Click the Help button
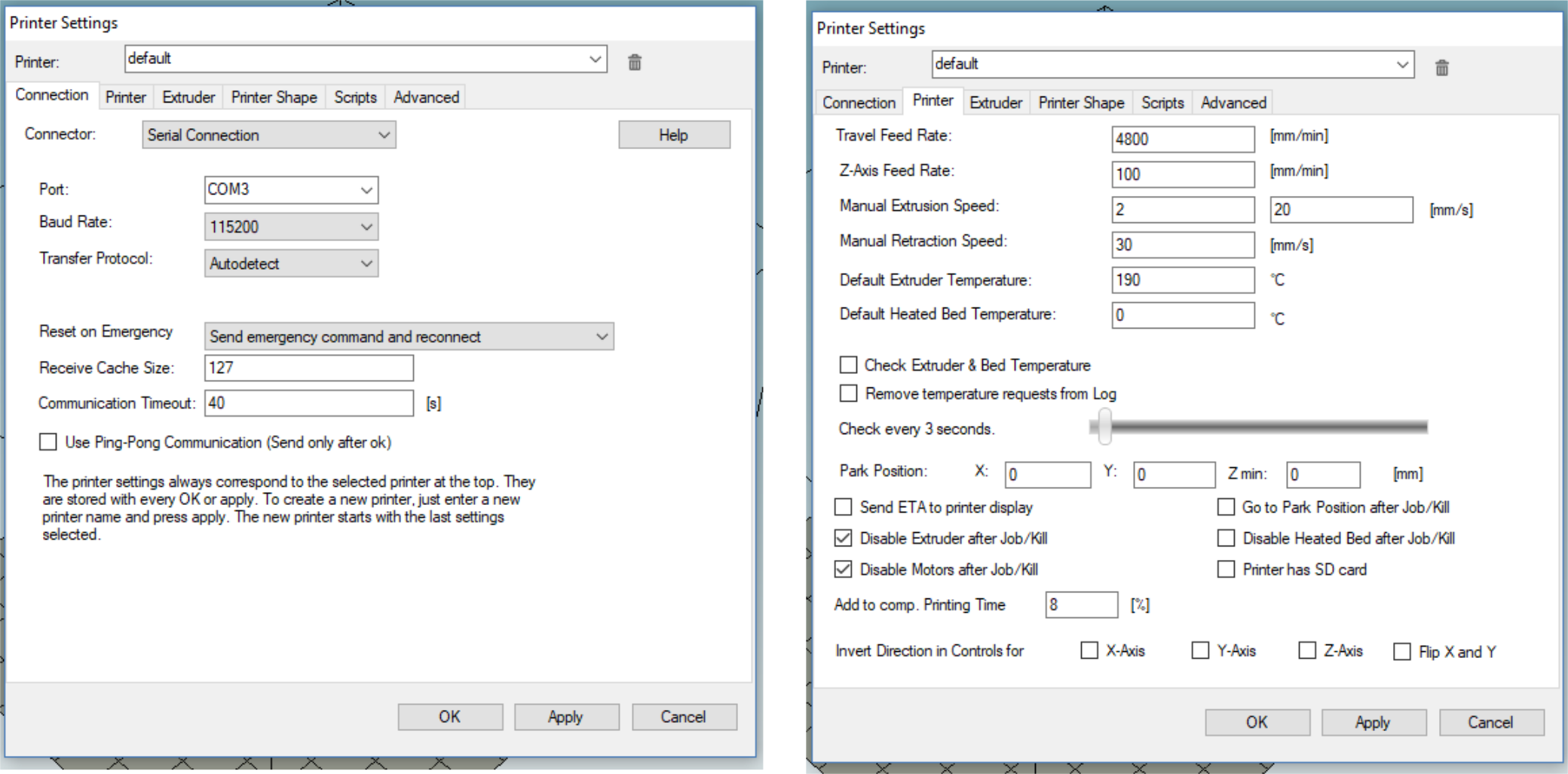 [x=674, y=135]
